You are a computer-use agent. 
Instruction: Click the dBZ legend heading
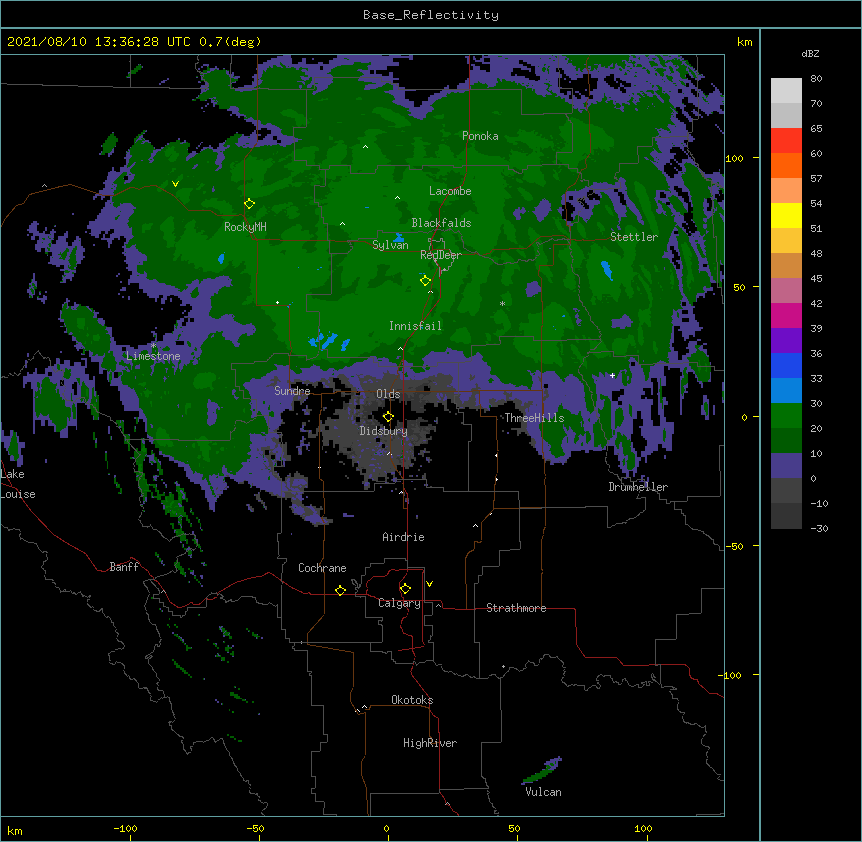[810, 53]
